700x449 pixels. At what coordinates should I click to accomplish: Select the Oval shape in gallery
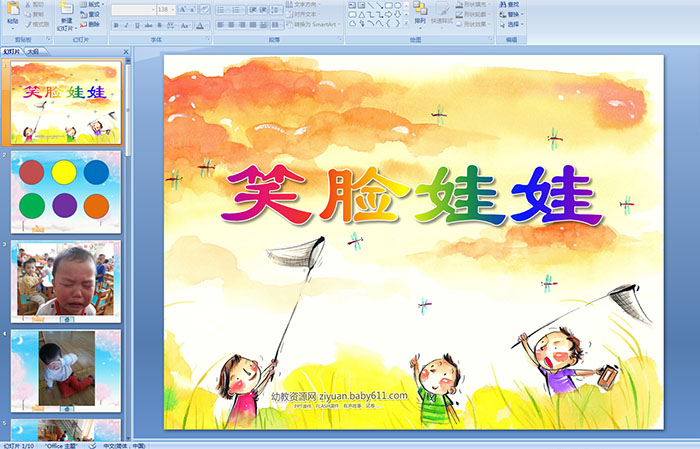pyautogui.click(x=397, y=5)
